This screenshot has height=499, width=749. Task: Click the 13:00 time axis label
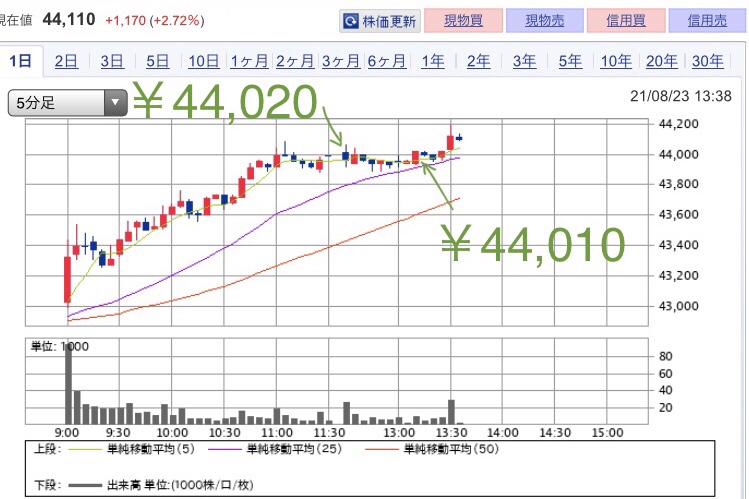[x=399, y=433]
